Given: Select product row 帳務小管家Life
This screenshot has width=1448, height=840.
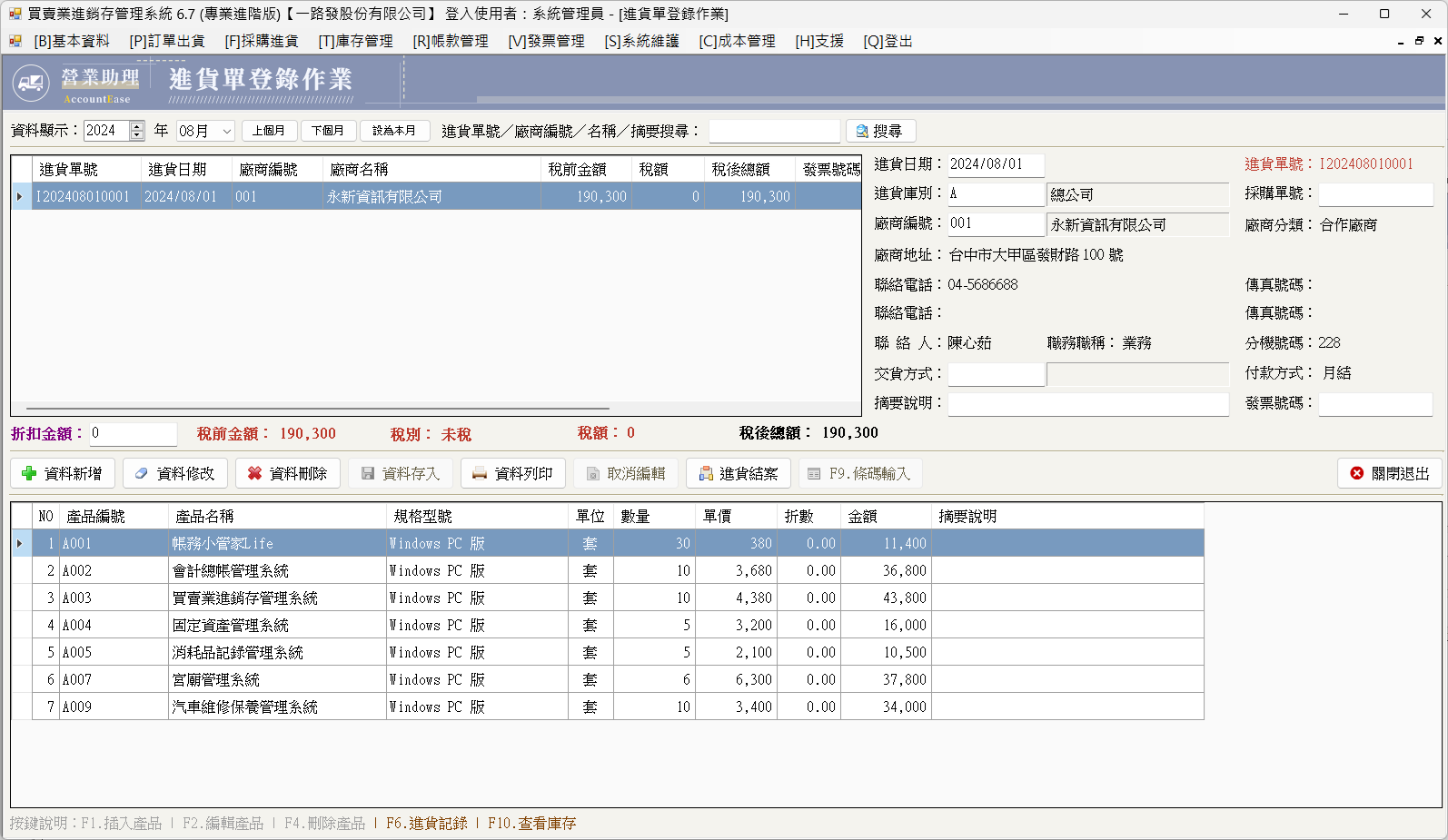Looking at the screenshot, I should (x=608, y=543).
